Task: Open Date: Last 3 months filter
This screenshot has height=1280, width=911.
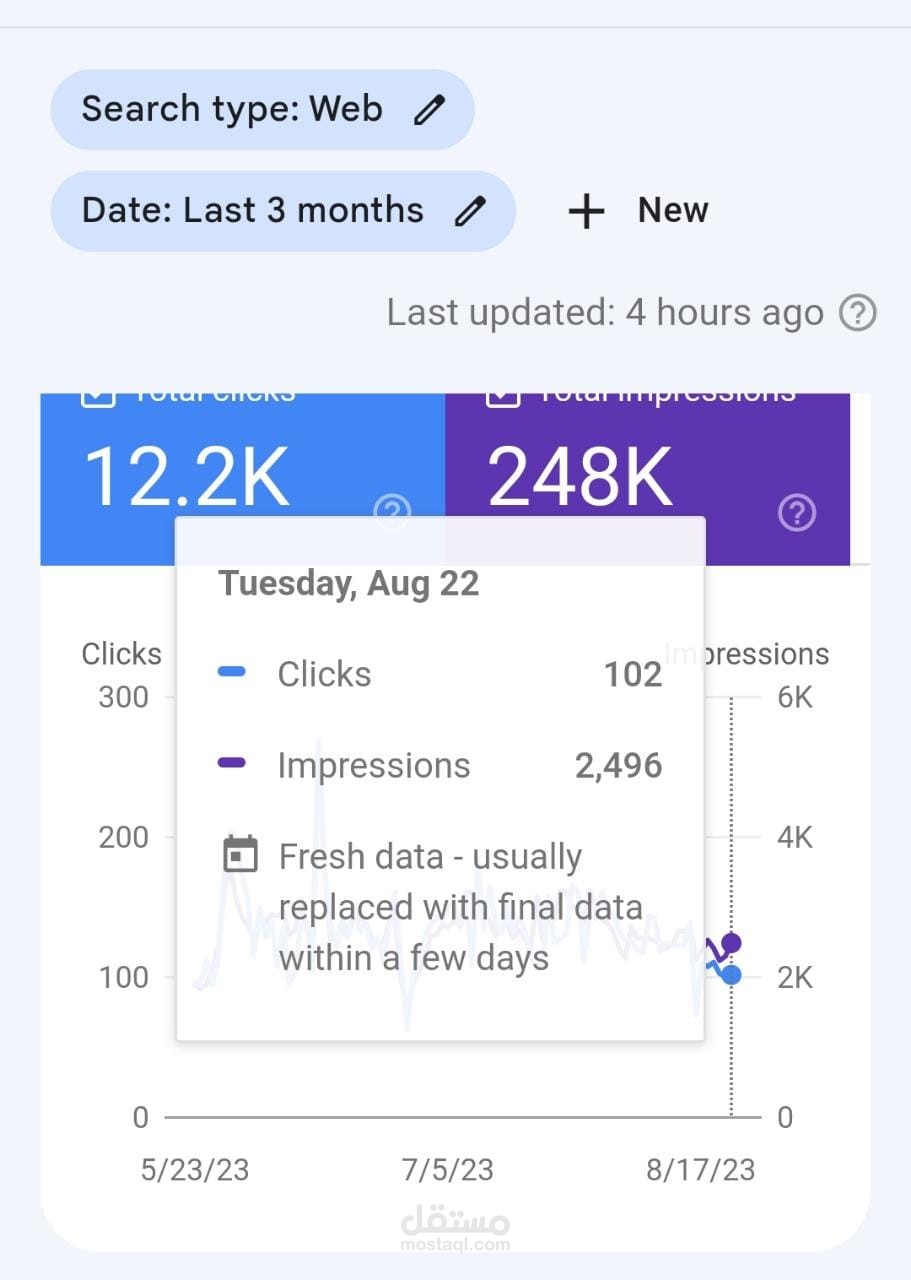Action: pyautogui.click(x=283, y=210)
